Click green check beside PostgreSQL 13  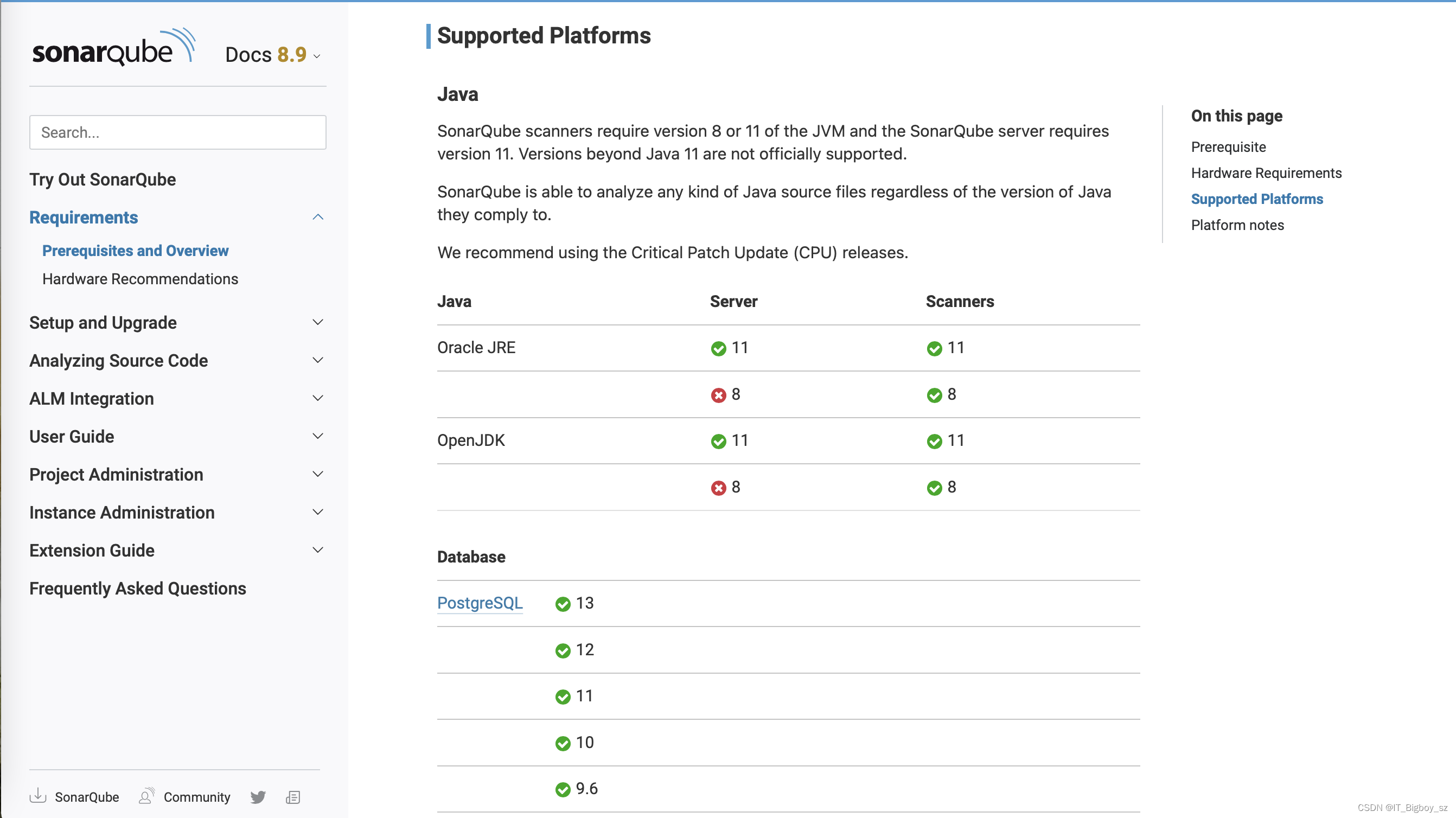pyautogui.click(x=563, y=604)
